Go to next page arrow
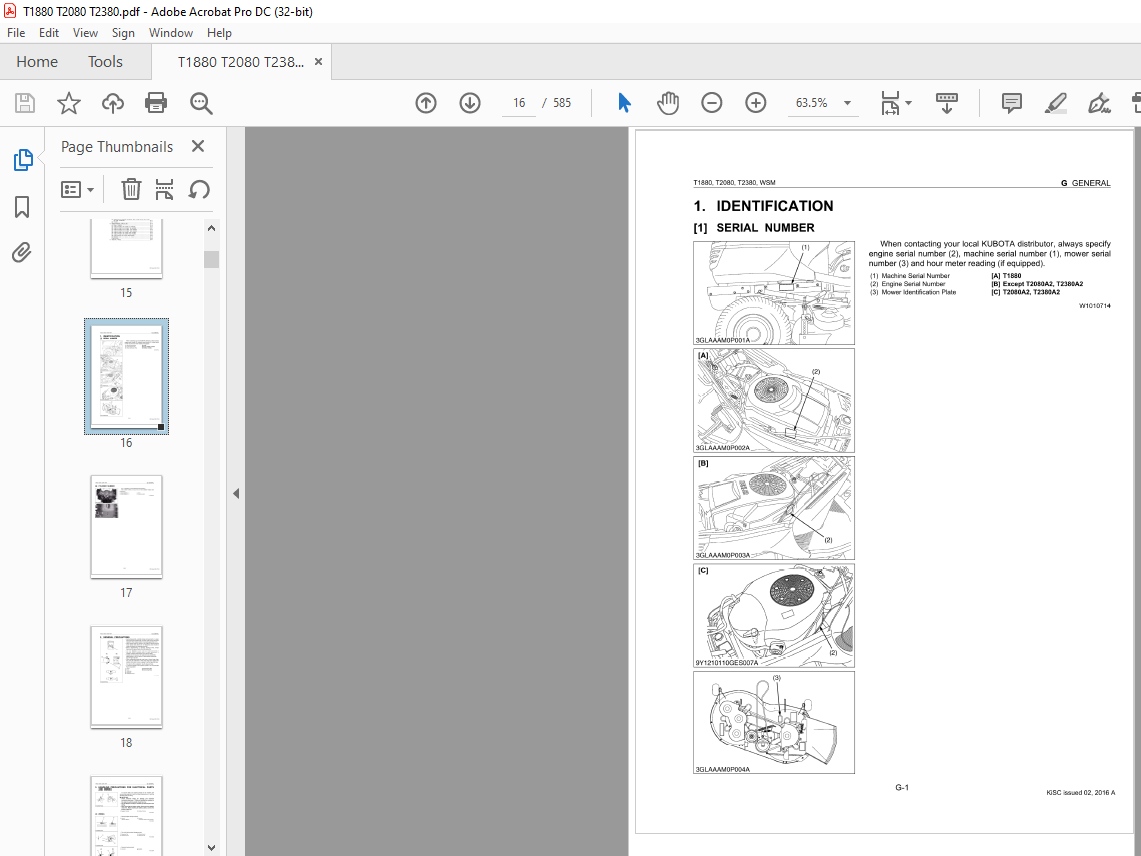The image size is (1141, 856). pos(470,103)
